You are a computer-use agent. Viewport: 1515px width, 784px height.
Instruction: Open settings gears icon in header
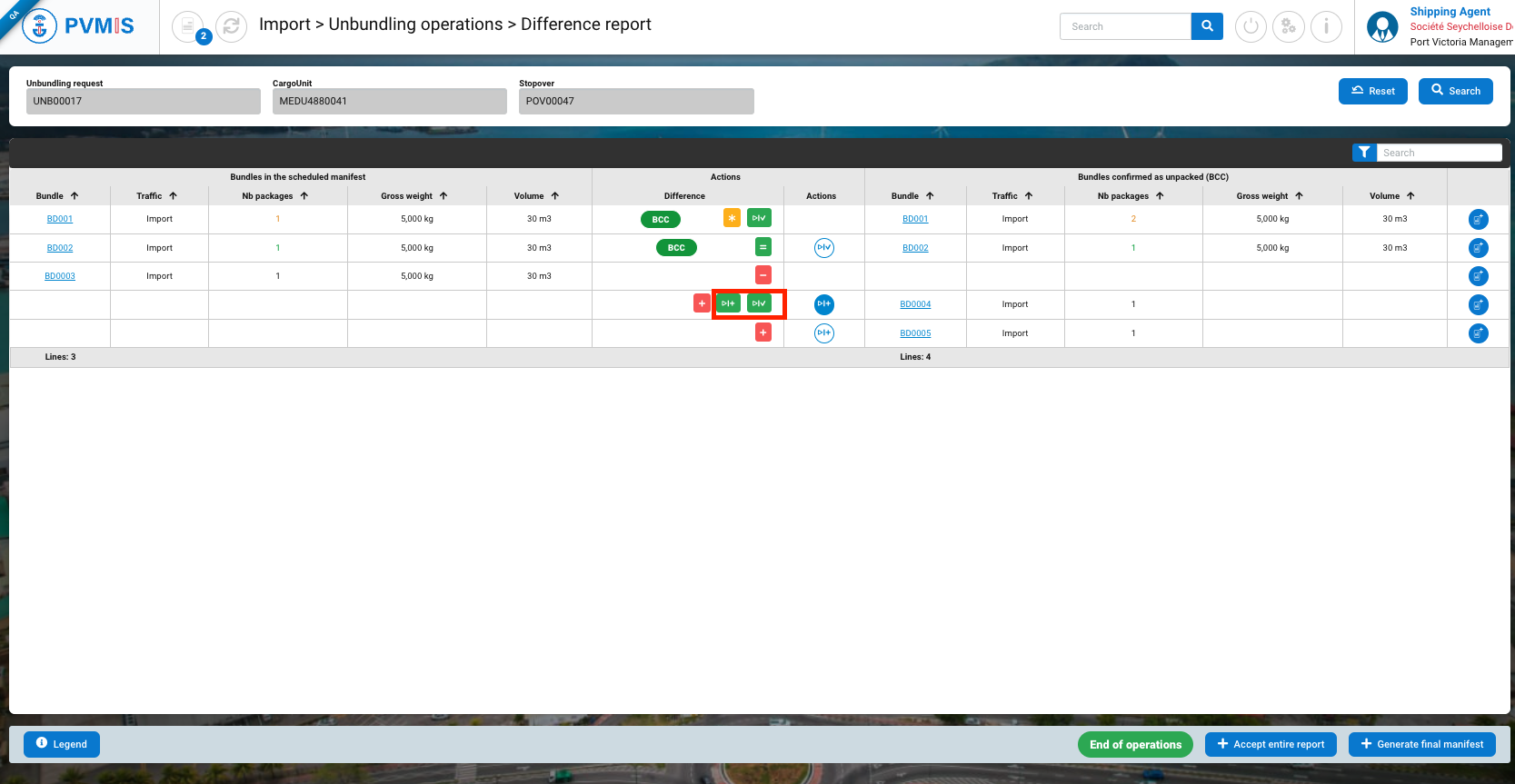click(x=1288, y=26)
